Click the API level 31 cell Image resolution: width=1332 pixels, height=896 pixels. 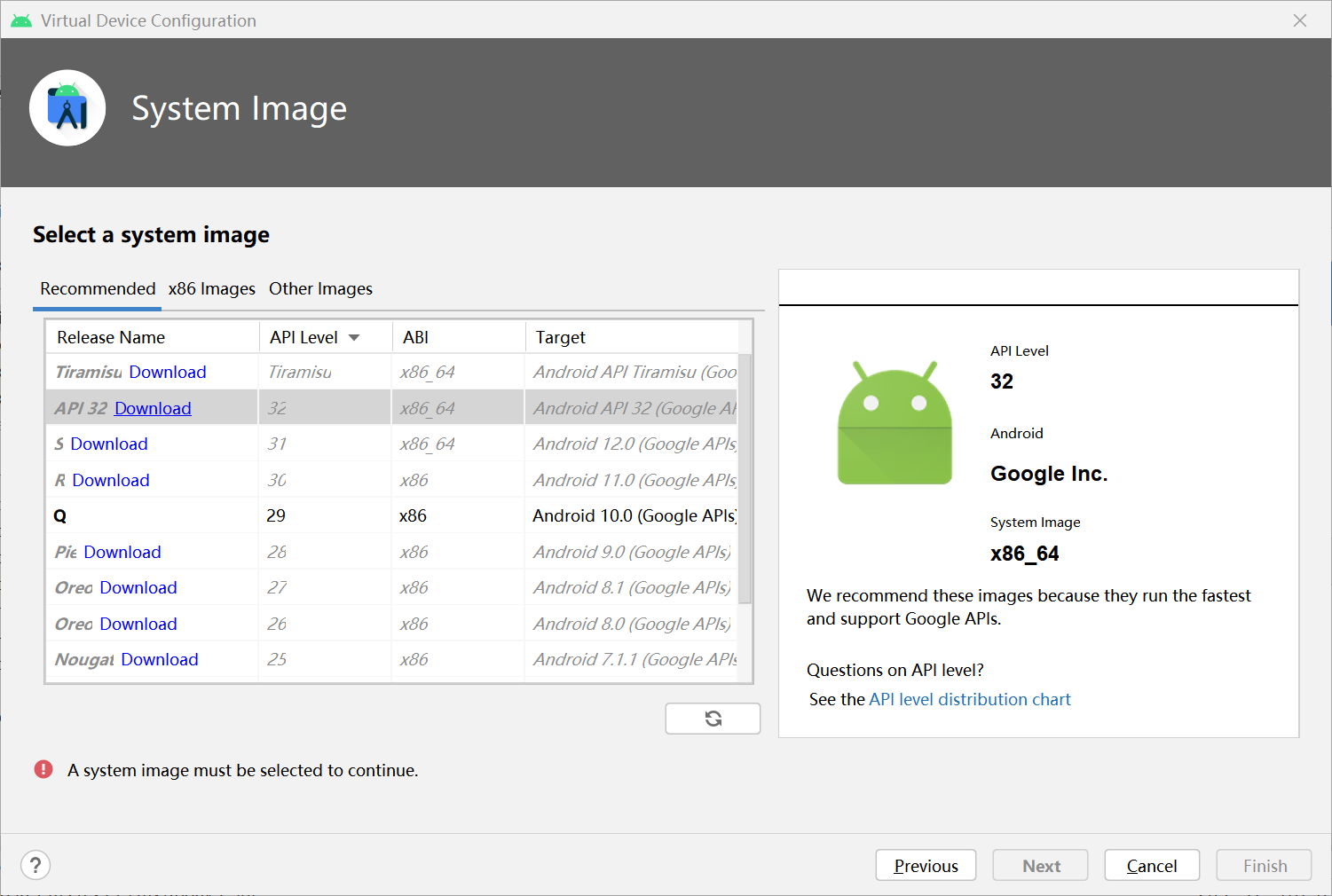tap(325, 444)
